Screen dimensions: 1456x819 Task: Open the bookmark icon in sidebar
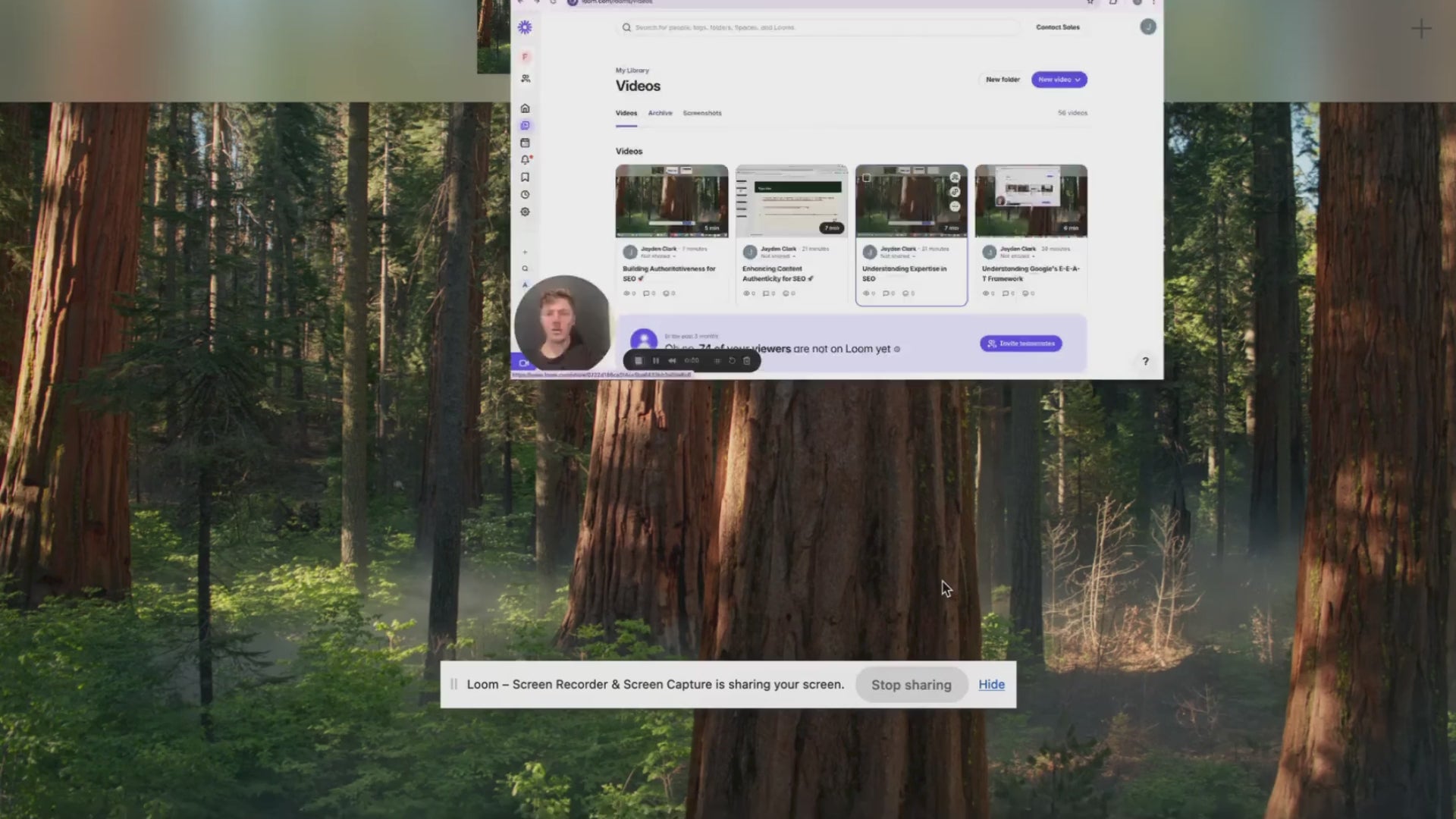[x=525, y=177]
